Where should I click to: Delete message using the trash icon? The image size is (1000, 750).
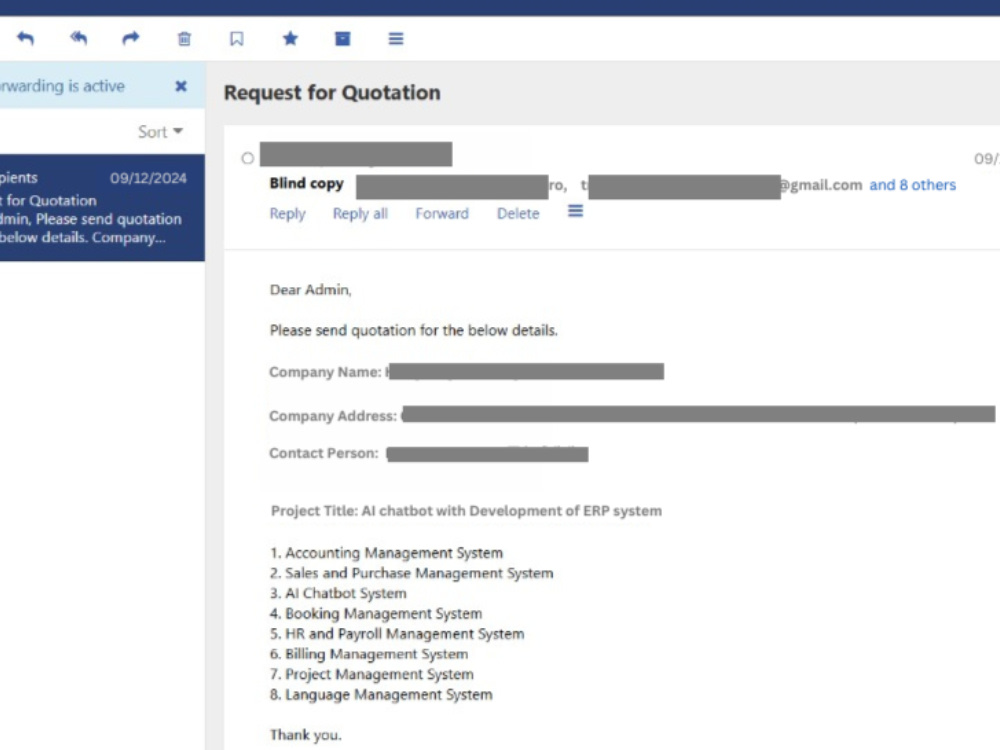(184, 39)
